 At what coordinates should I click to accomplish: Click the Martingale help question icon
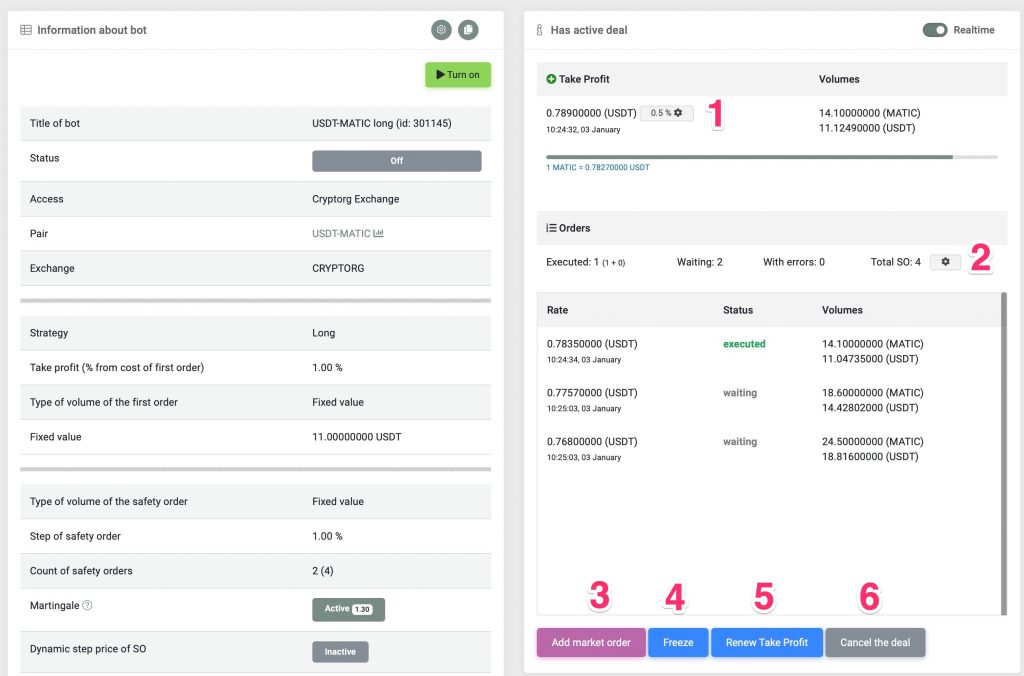tap(87, 605)
